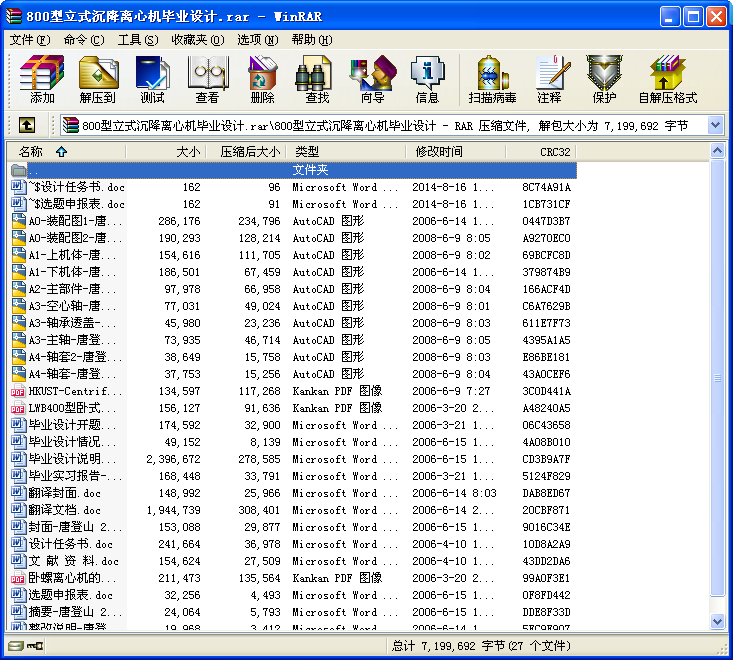
Task: Expand the archive path dropdown arrow
Action: 715,125
